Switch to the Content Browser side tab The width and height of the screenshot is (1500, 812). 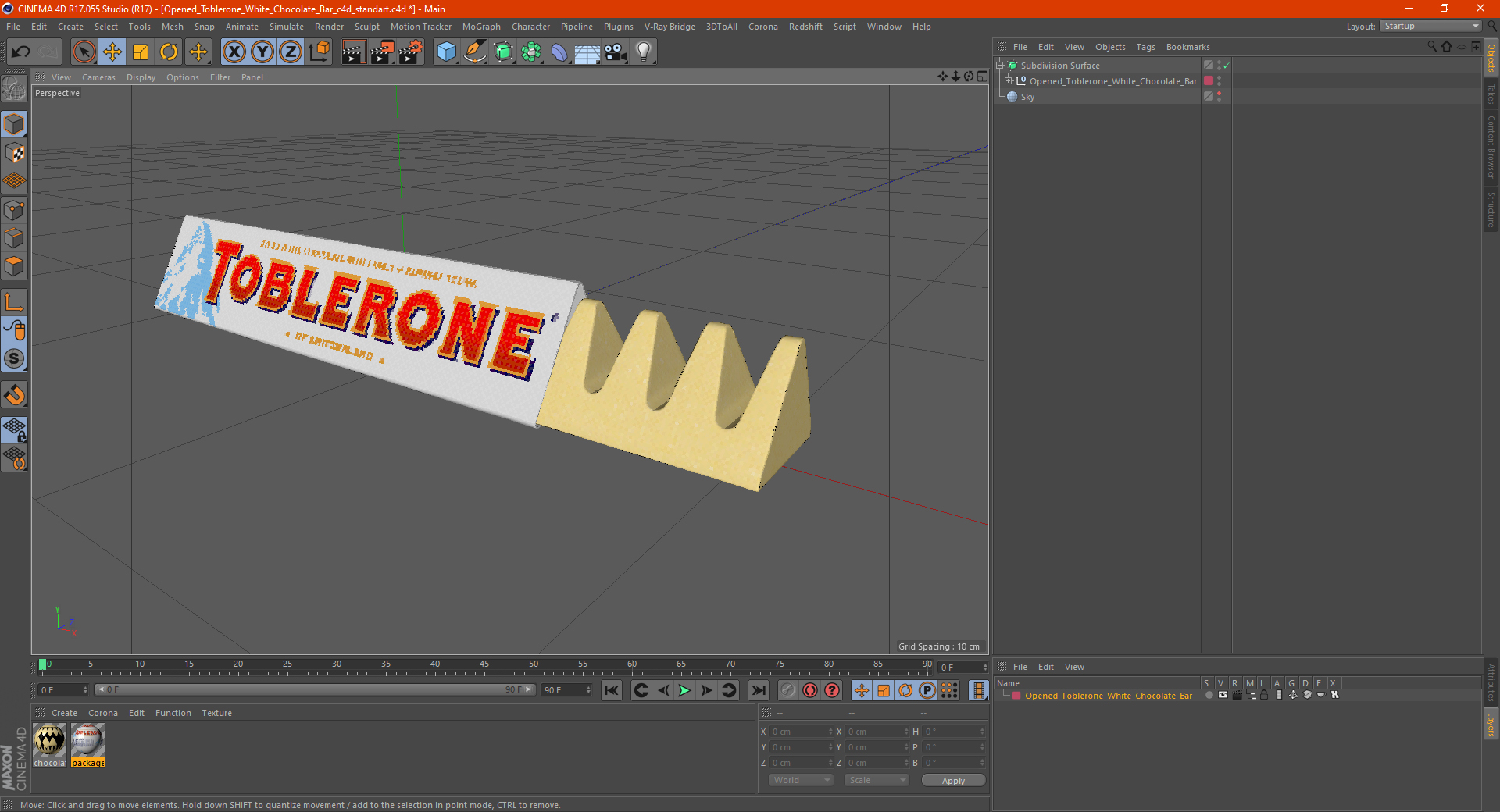[x=1491, y=147]
